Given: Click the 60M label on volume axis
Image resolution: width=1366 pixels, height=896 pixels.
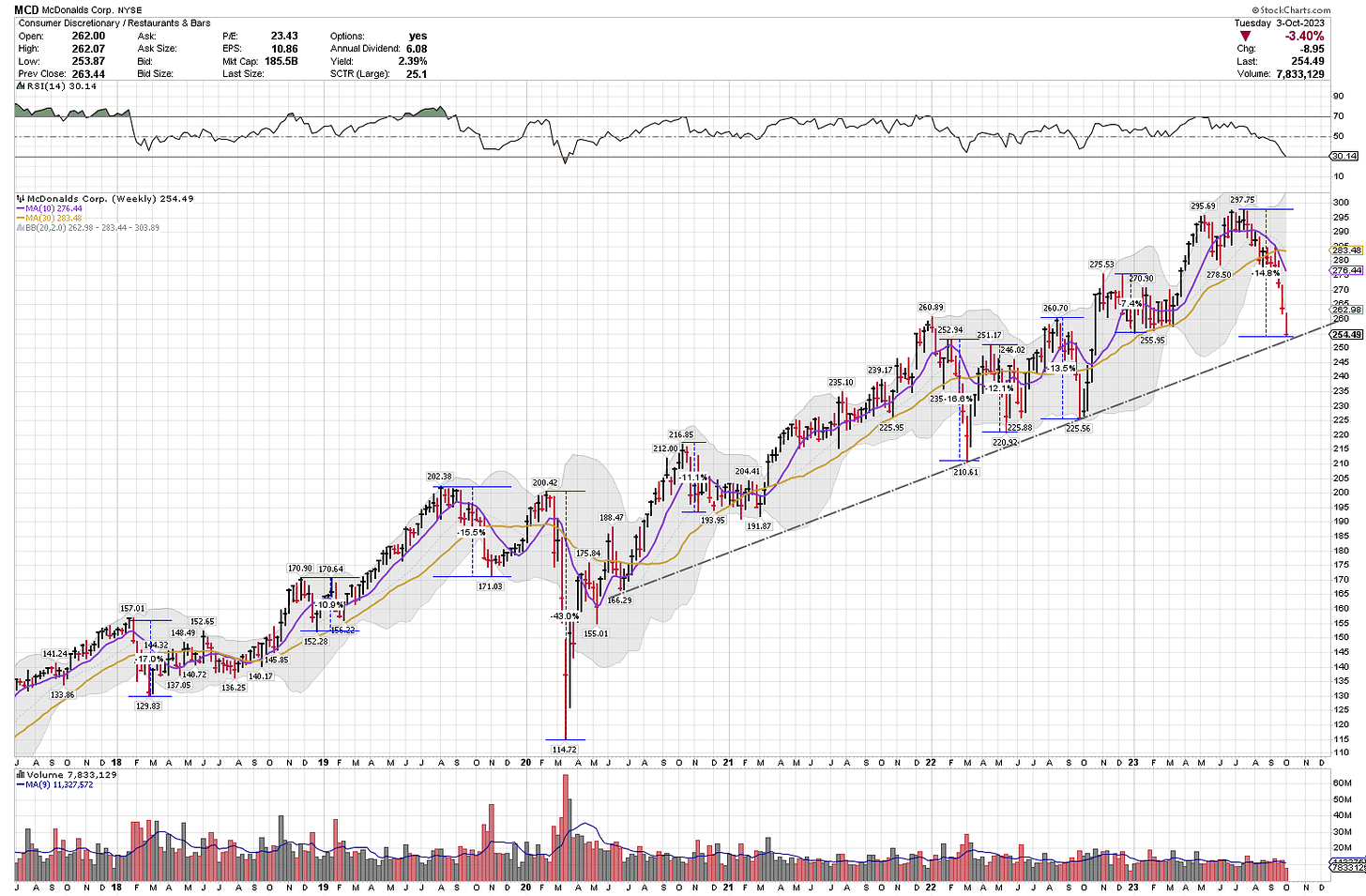Looking at the screenshot, I should point(1342,782).
